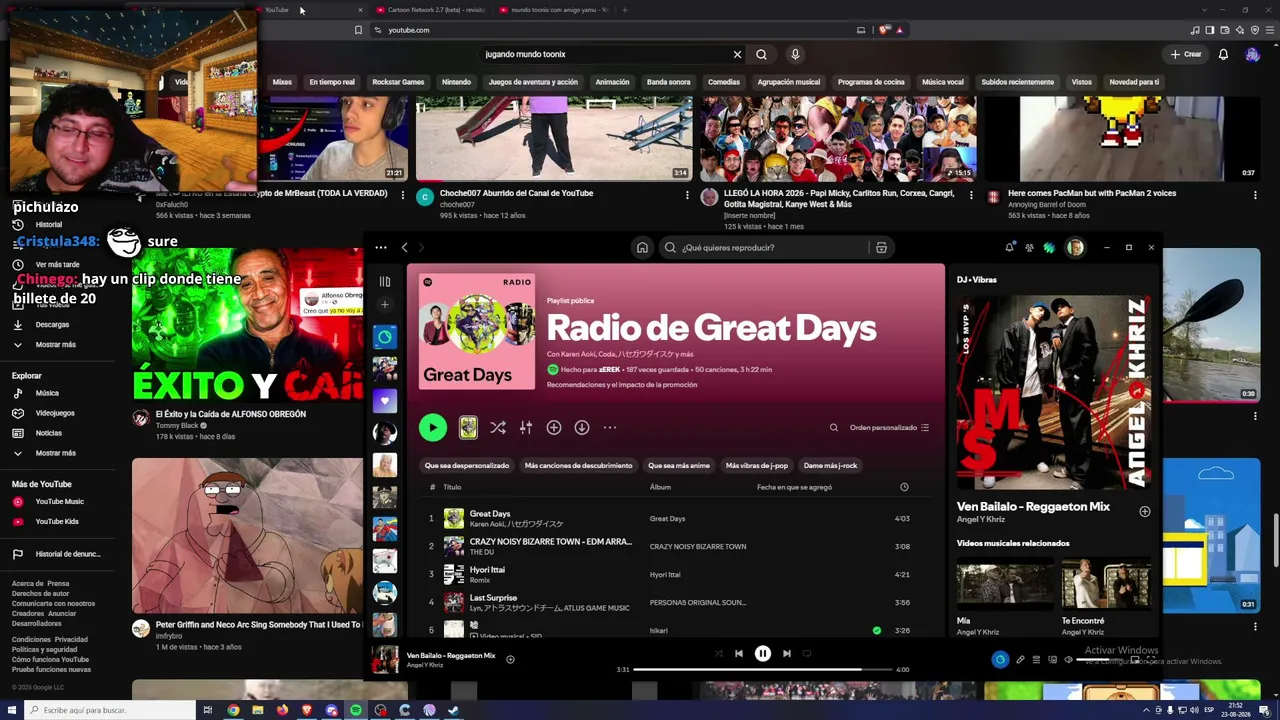This screenshot has width=1280, height=720.
Task: Open the Orden personalizado sort dropdown
Action: coord(889,428)
